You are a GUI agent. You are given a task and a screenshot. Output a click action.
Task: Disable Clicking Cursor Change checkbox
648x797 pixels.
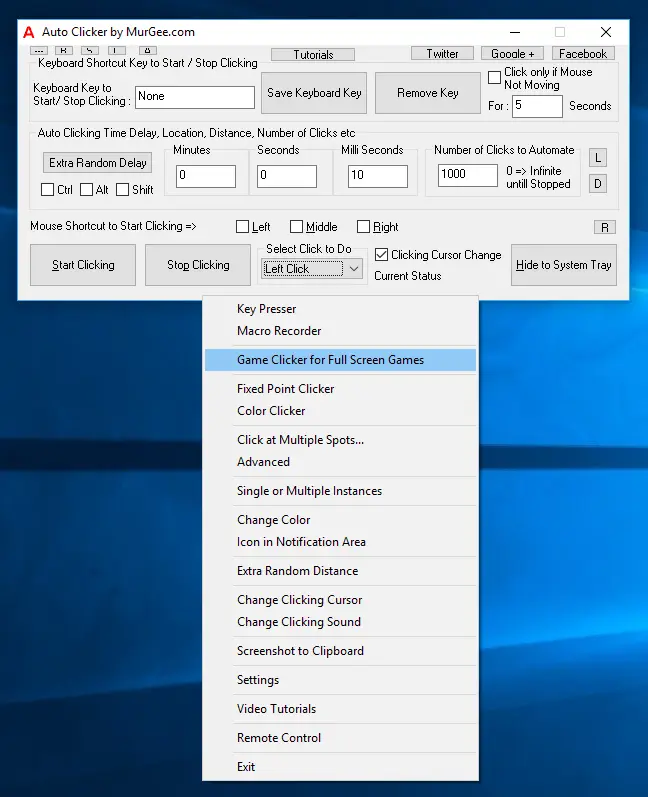coord(382,255)
